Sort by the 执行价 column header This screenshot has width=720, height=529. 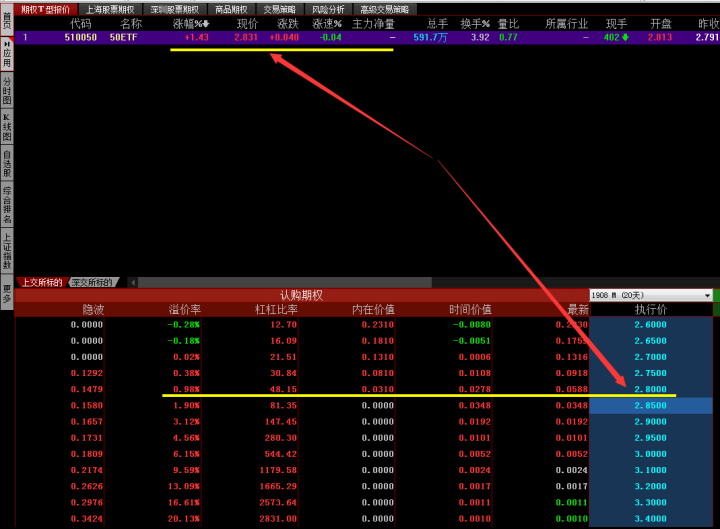click(x=651, y=310)
